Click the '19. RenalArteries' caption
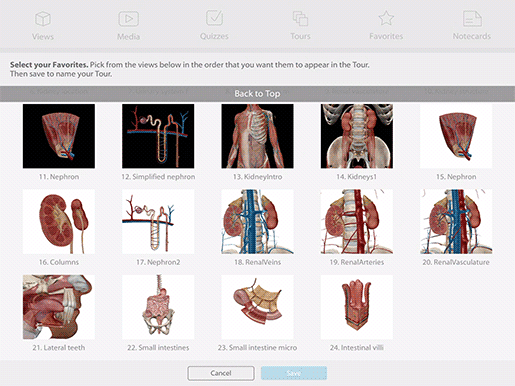 [357, 262]
